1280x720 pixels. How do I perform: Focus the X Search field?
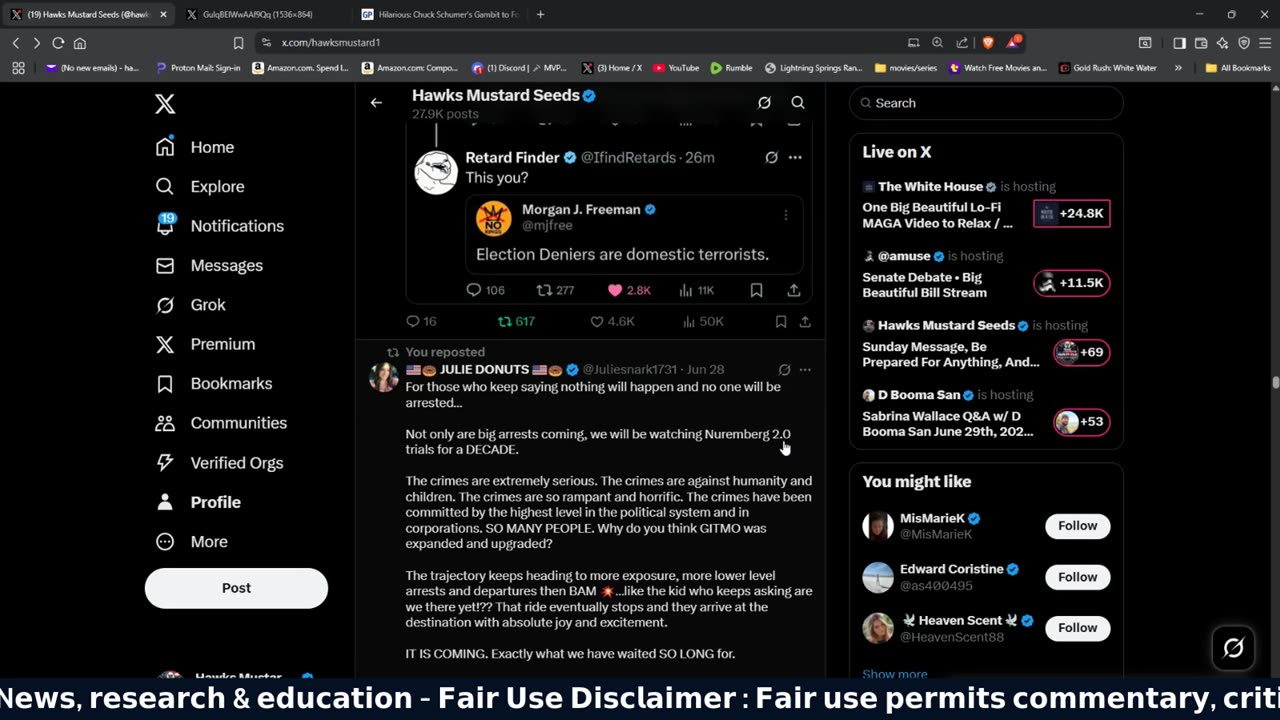(986, 103)
